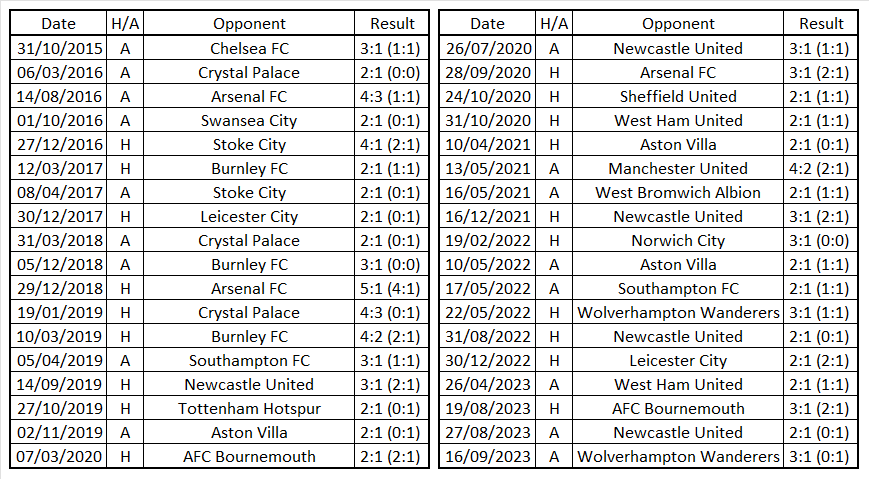Viewport: 869px width, 479px height.
Task: Click the 4:1 (2:1) result cell
Action: 392,144
